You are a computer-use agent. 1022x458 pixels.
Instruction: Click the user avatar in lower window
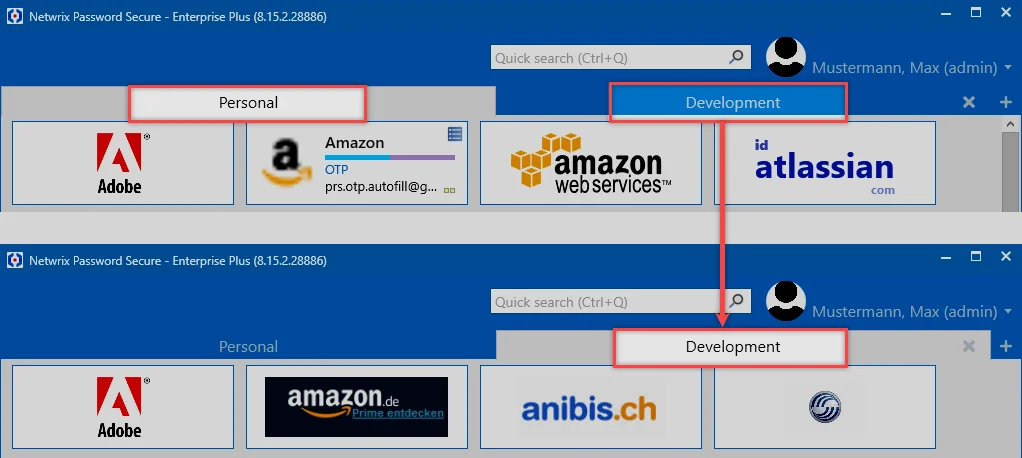[x=785, y=301]
